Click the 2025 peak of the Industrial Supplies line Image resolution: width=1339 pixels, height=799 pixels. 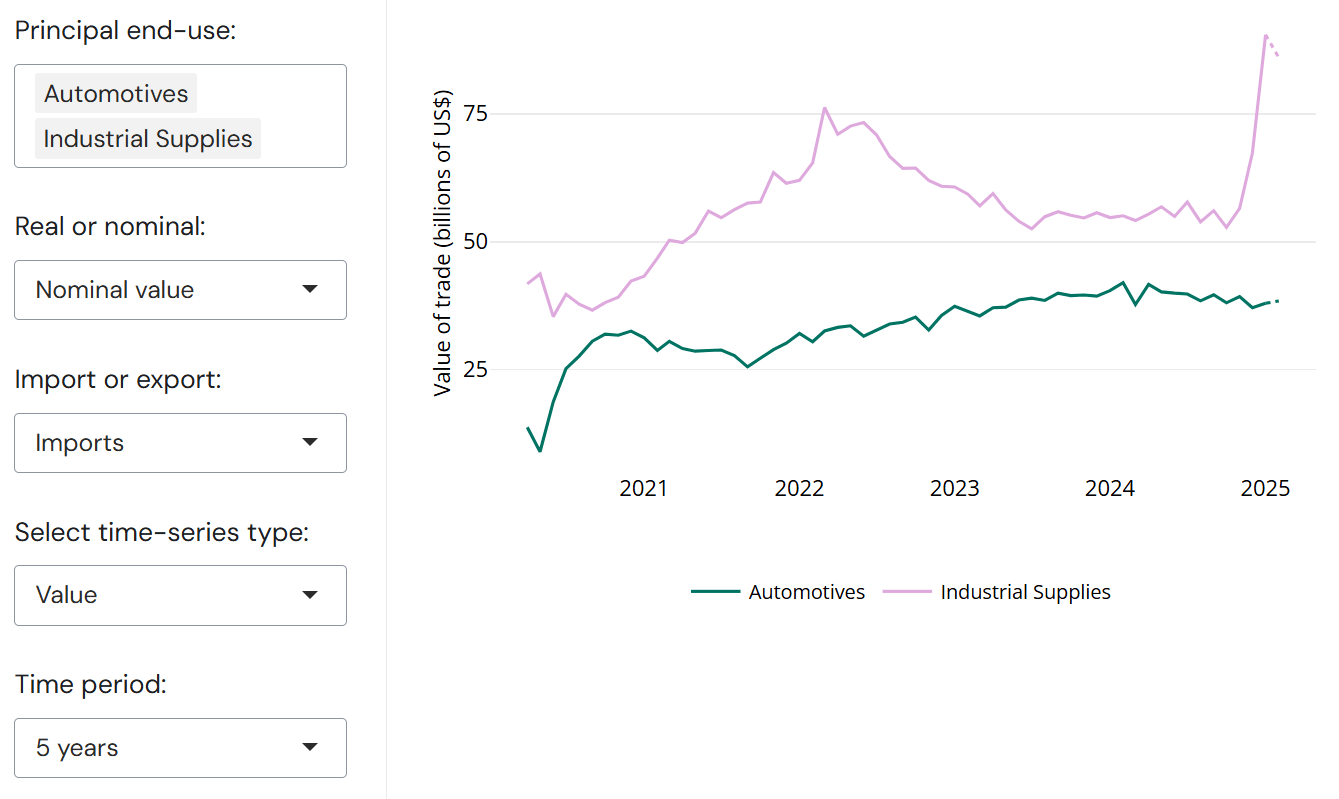point(1266,36)
